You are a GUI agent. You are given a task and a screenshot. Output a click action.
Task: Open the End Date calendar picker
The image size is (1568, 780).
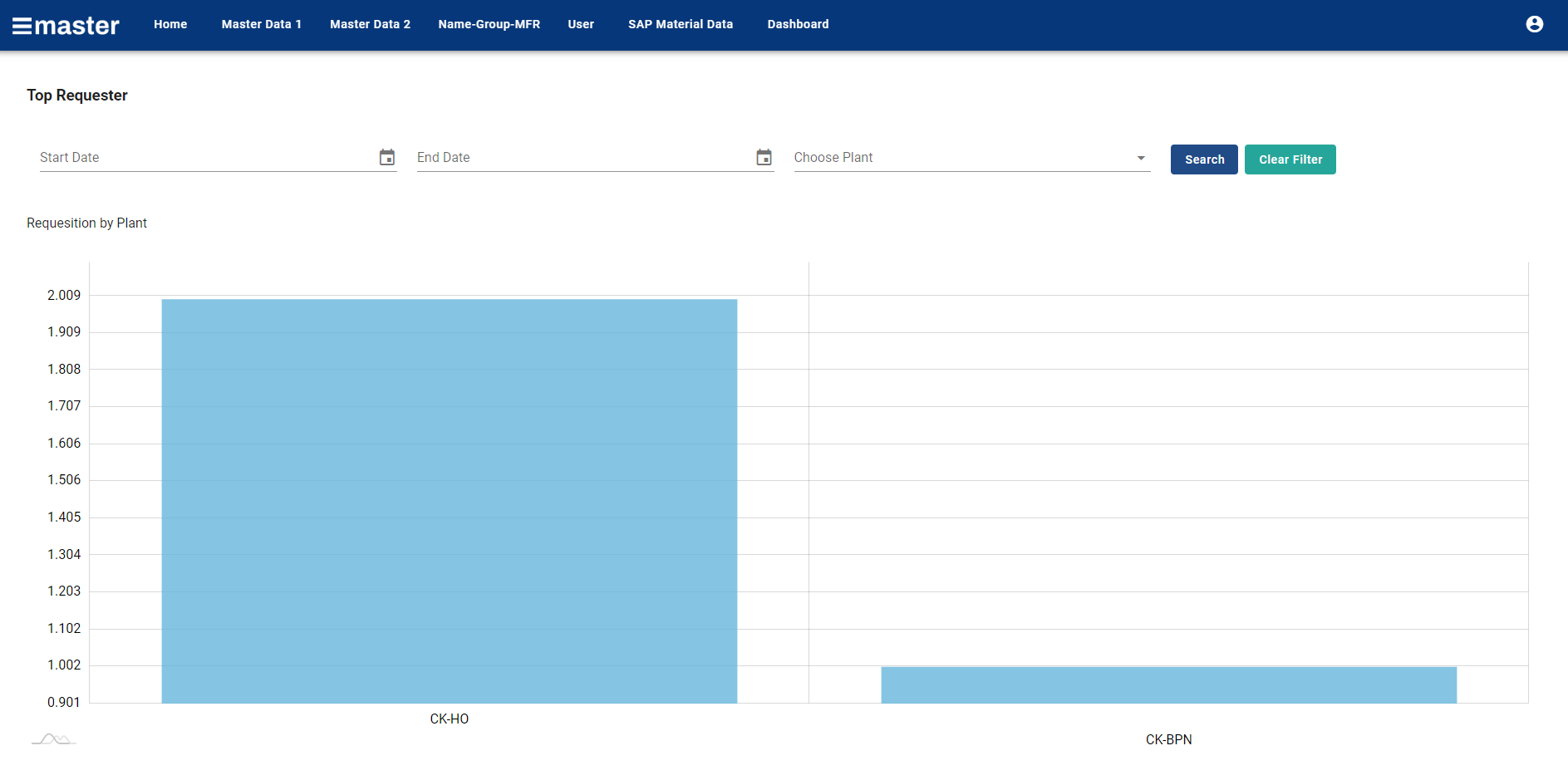(764, 157)
